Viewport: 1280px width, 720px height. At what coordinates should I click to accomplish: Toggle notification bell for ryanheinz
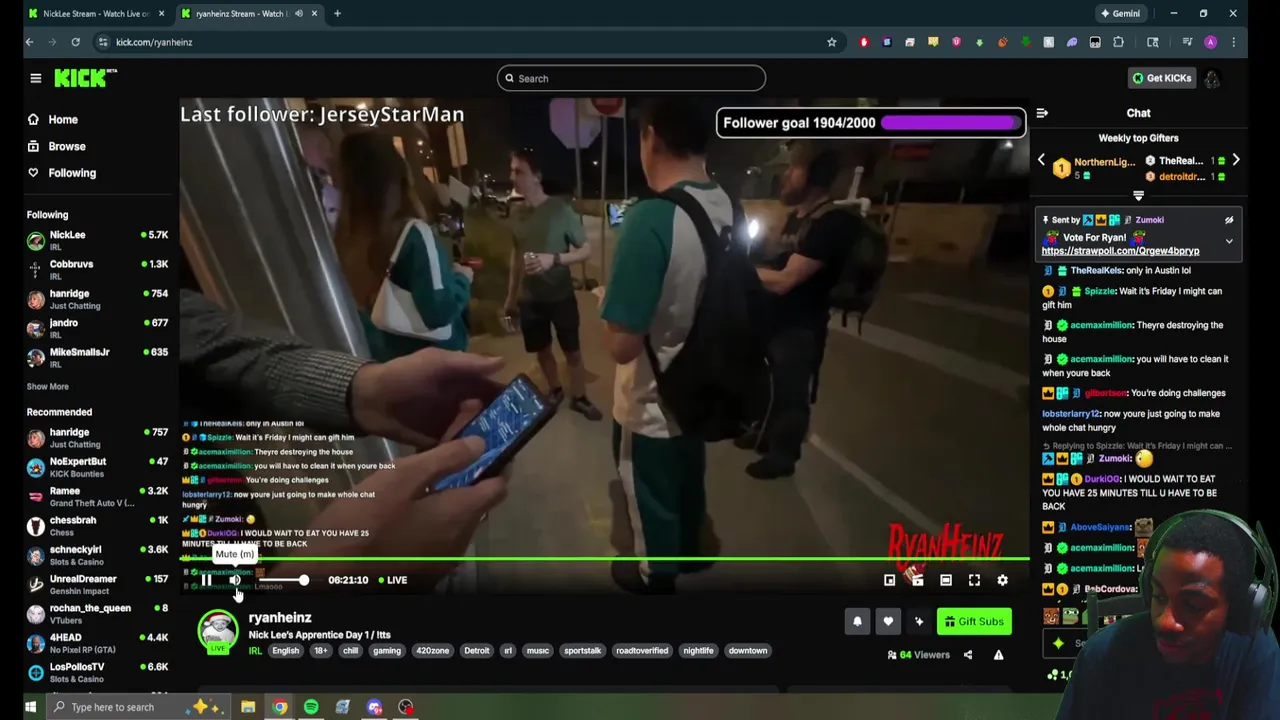tap(857, 621)
